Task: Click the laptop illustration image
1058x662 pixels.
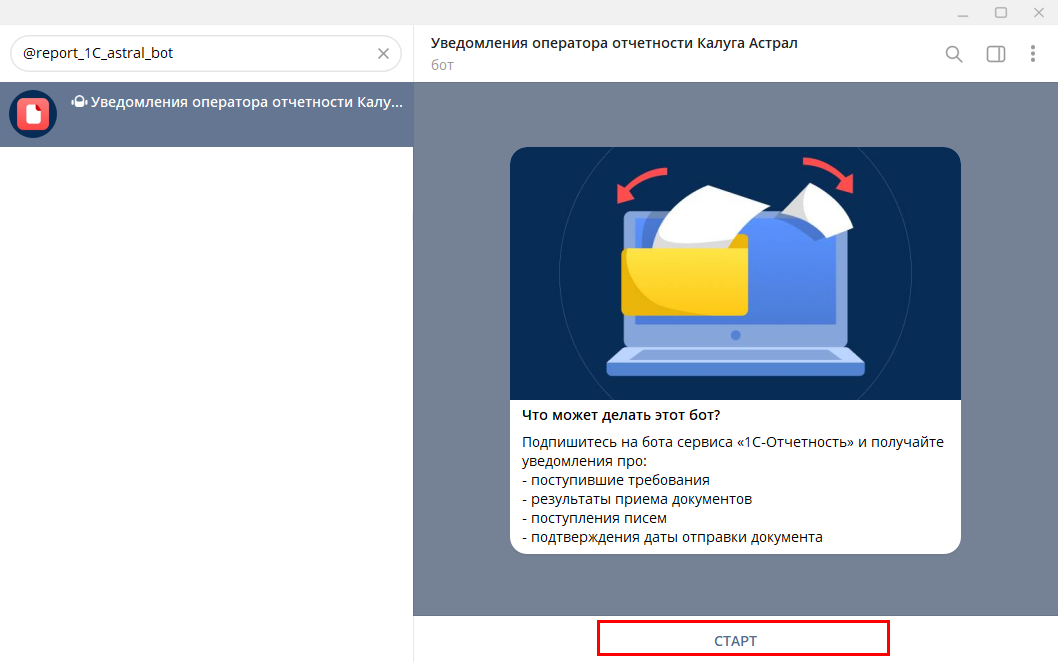Action: 735,273
